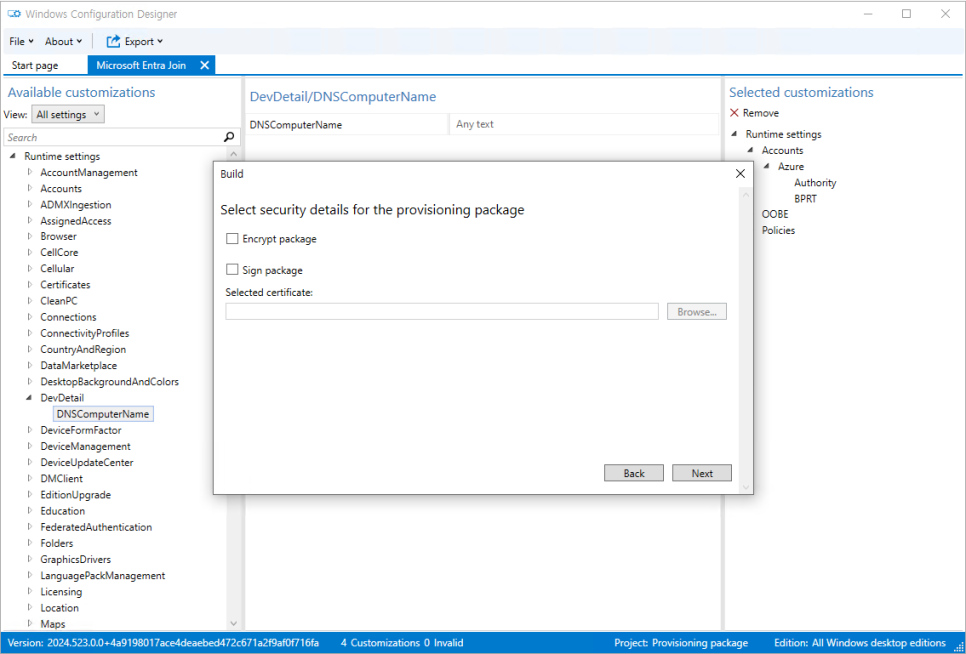Select the DeviceUpdateCenter tree item

[x=87, y=462]
